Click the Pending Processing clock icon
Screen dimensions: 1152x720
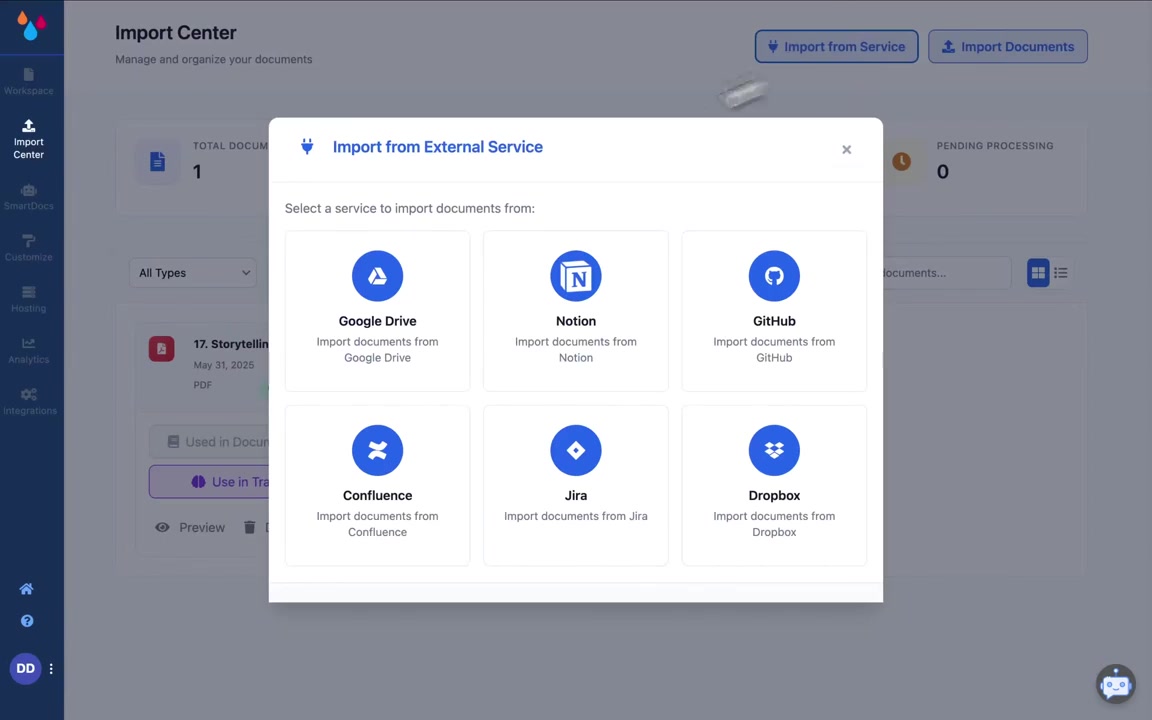click(x=901, y=162)
